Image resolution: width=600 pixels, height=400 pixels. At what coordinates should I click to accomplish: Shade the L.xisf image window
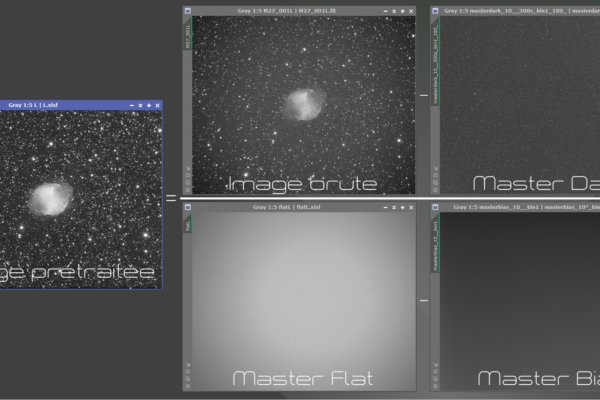coord(140,105)
